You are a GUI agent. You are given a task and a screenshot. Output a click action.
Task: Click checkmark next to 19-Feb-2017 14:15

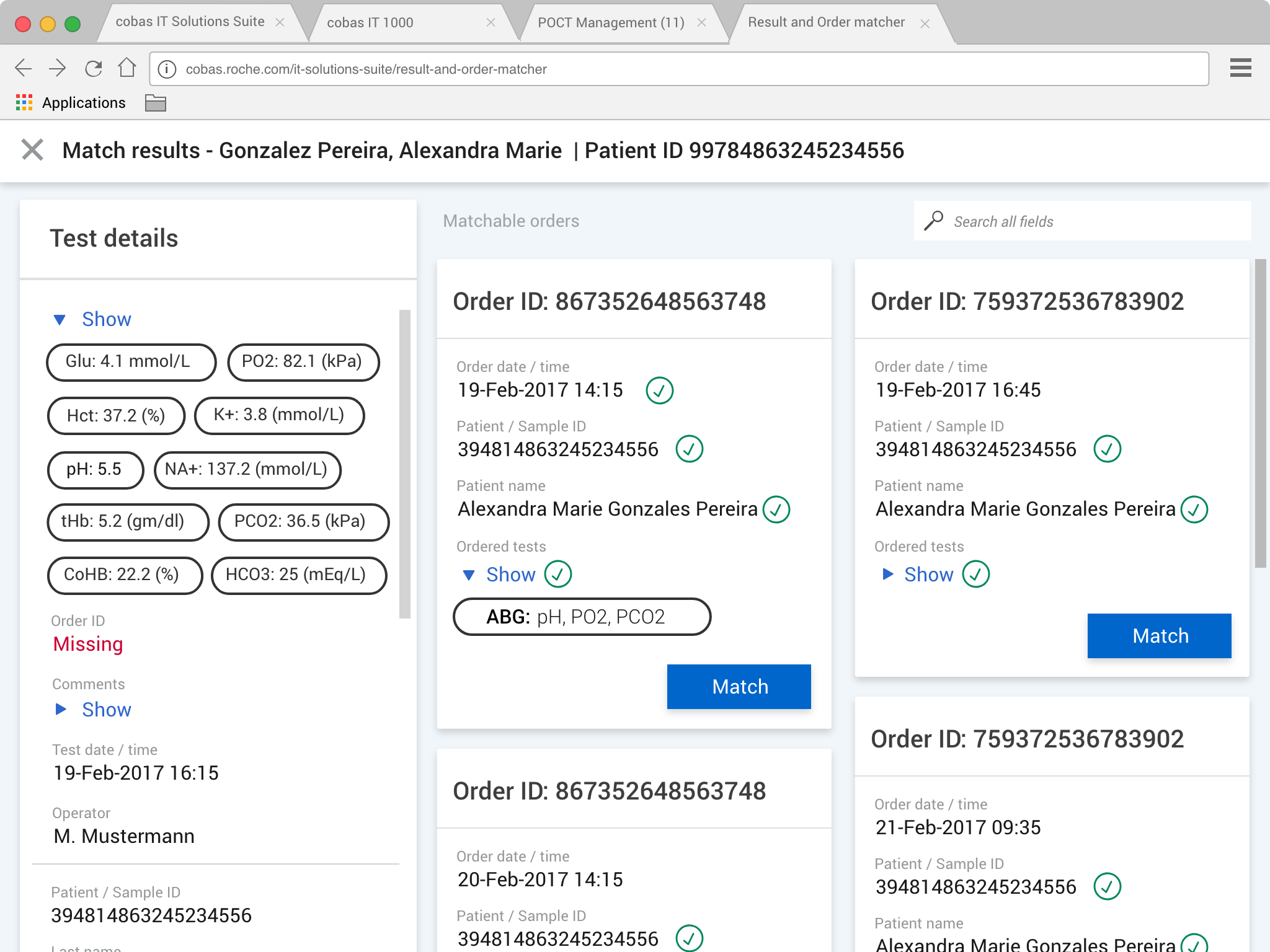(x=659, y=390)
